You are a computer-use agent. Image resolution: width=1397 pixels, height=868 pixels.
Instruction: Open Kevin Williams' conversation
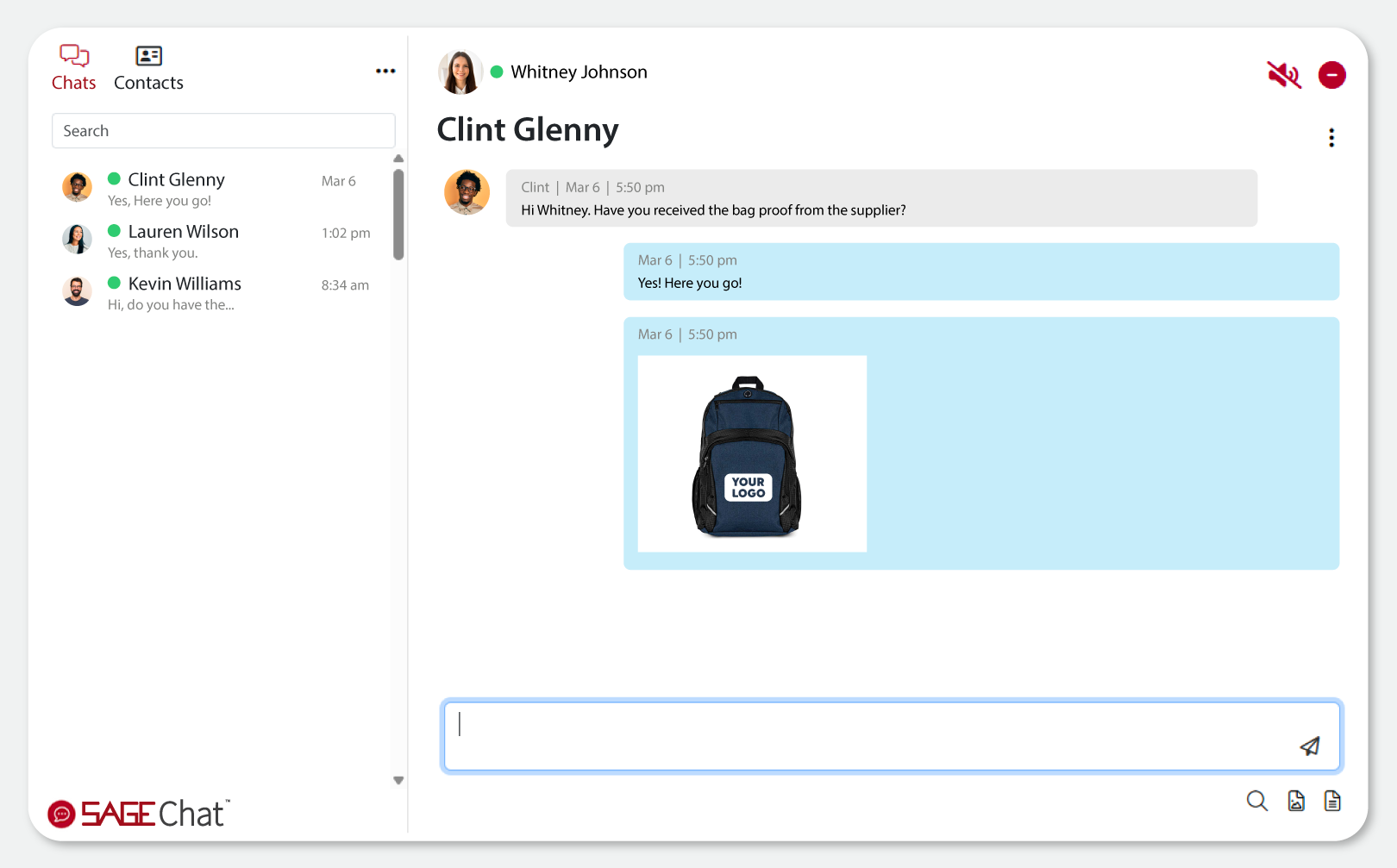[x=216, y=292]
